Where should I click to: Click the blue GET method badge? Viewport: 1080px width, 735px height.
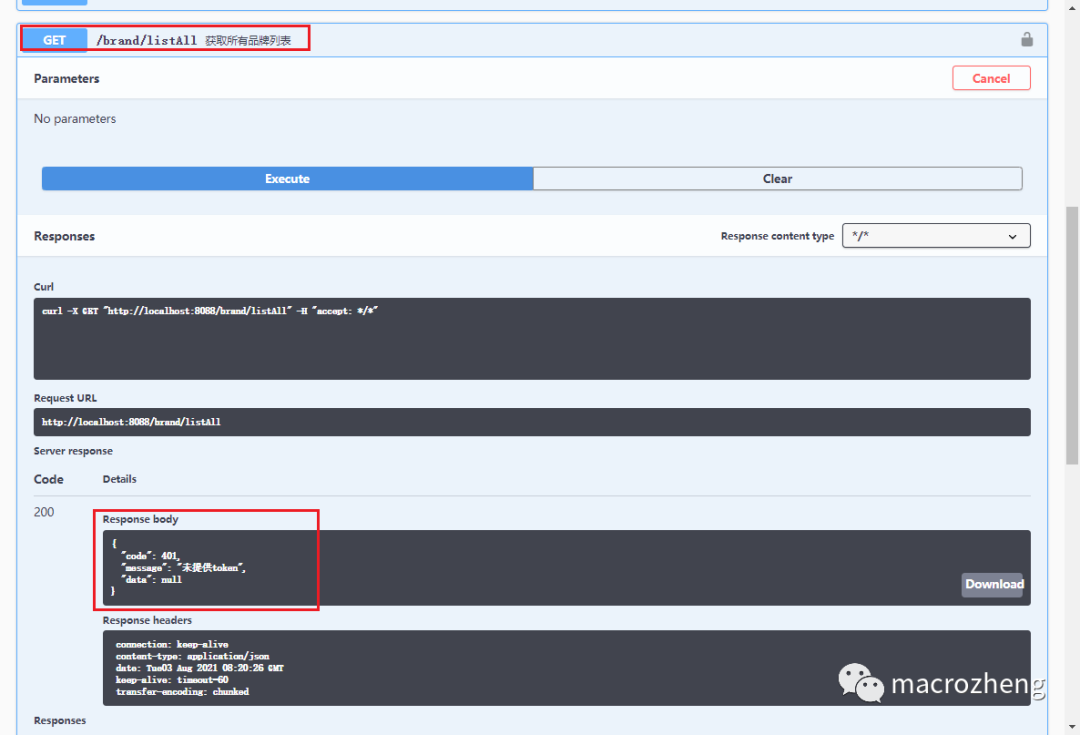point(54,40)
